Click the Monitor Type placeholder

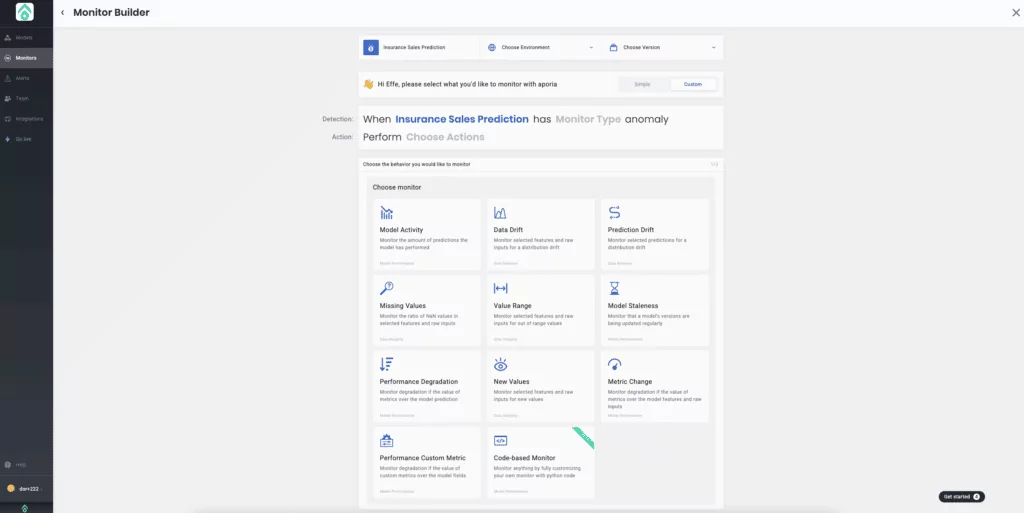click(x=588, y=119)
